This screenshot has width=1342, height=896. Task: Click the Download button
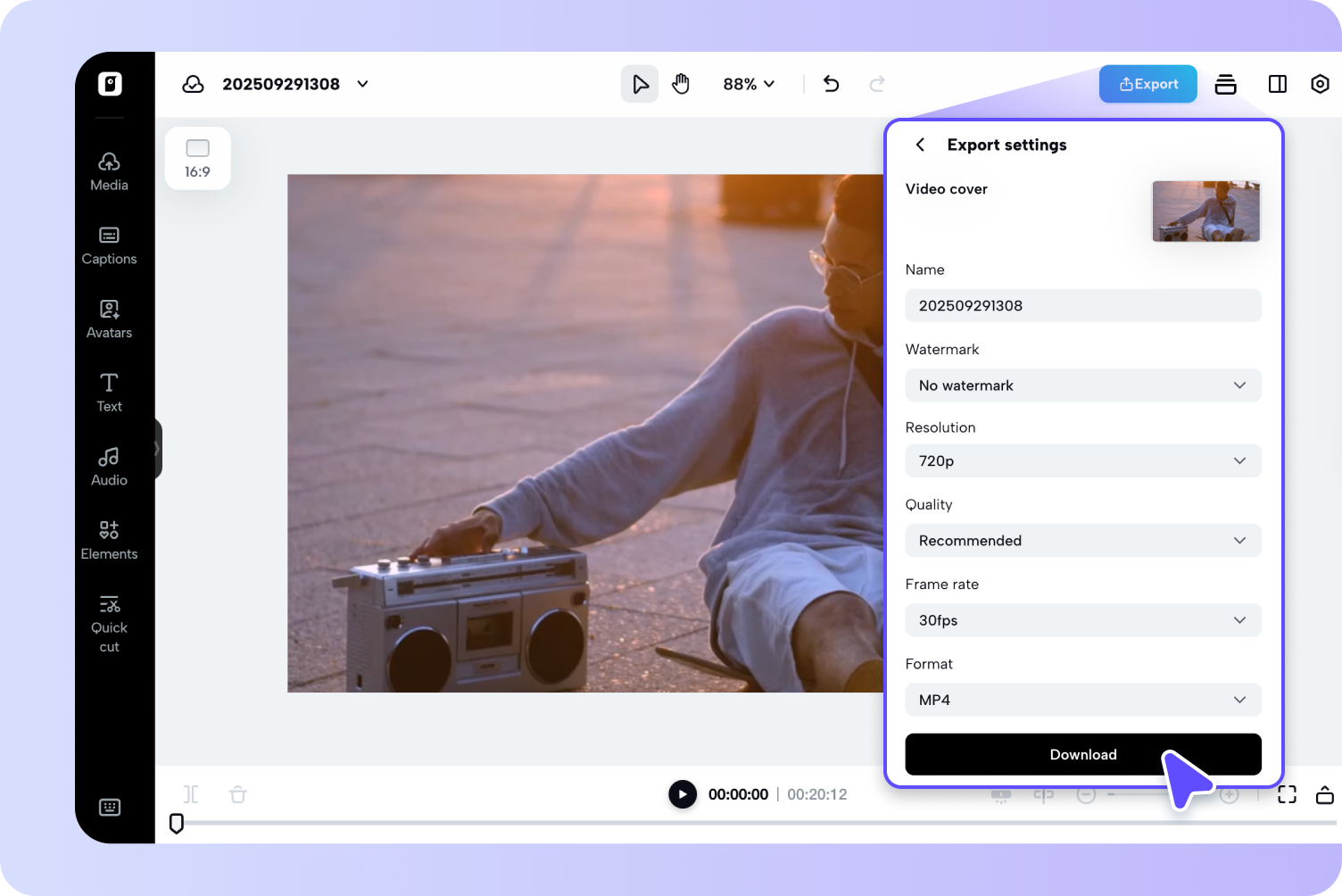pyautogui.click(x=1083, y=755)
